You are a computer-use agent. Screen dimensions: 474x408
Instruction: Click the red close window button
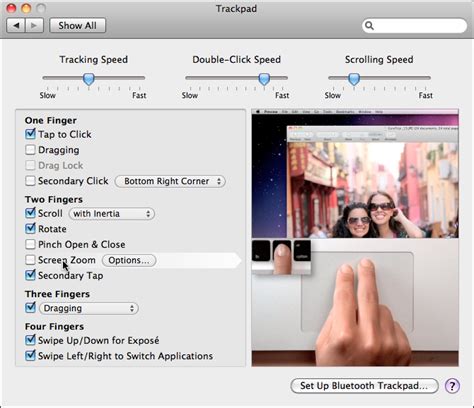tap(11, 8)
